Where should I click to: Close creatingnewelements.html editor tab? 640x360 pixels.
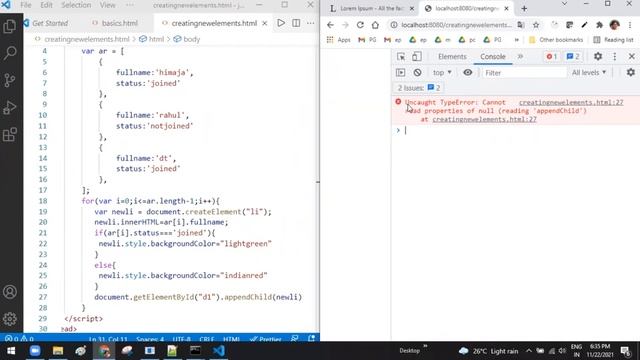(x=264, y=23)
